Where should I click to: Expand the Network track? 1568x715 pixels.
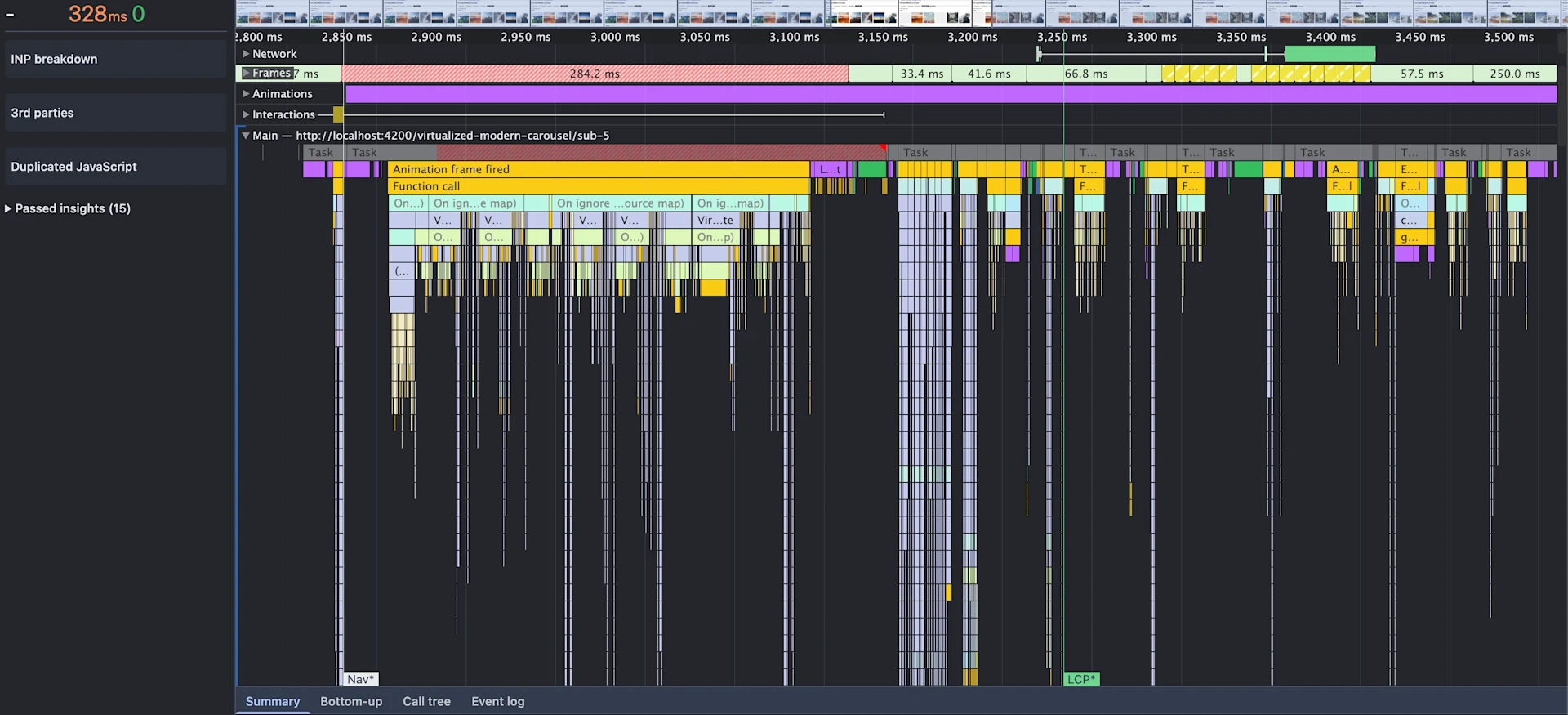tap(246, 54)
